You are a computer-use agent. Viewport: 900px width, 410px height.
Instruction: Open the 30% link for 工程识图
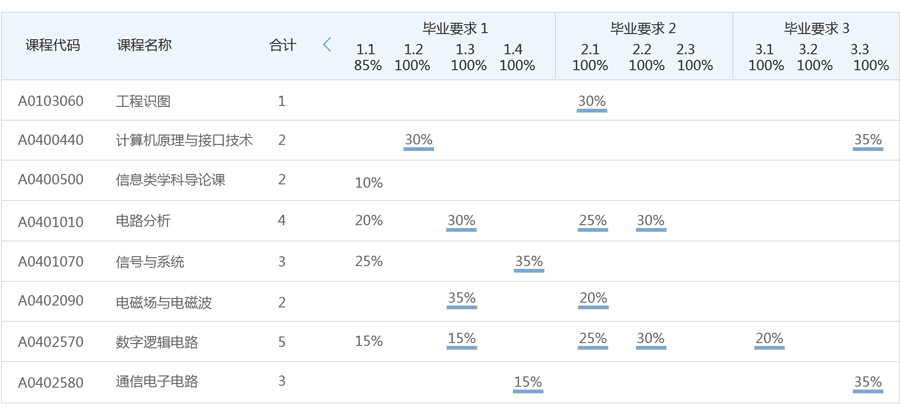tap(592, 101)
